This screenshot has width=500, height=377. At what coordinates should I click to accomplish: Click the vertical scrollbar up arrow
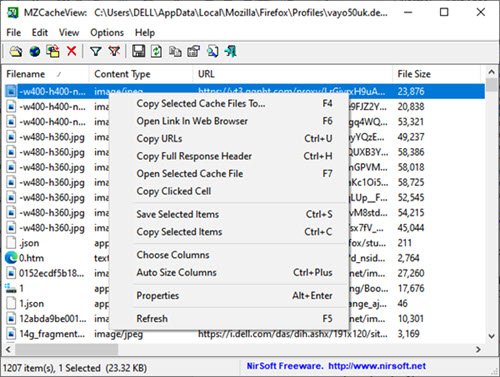click(x=491, y=72)
